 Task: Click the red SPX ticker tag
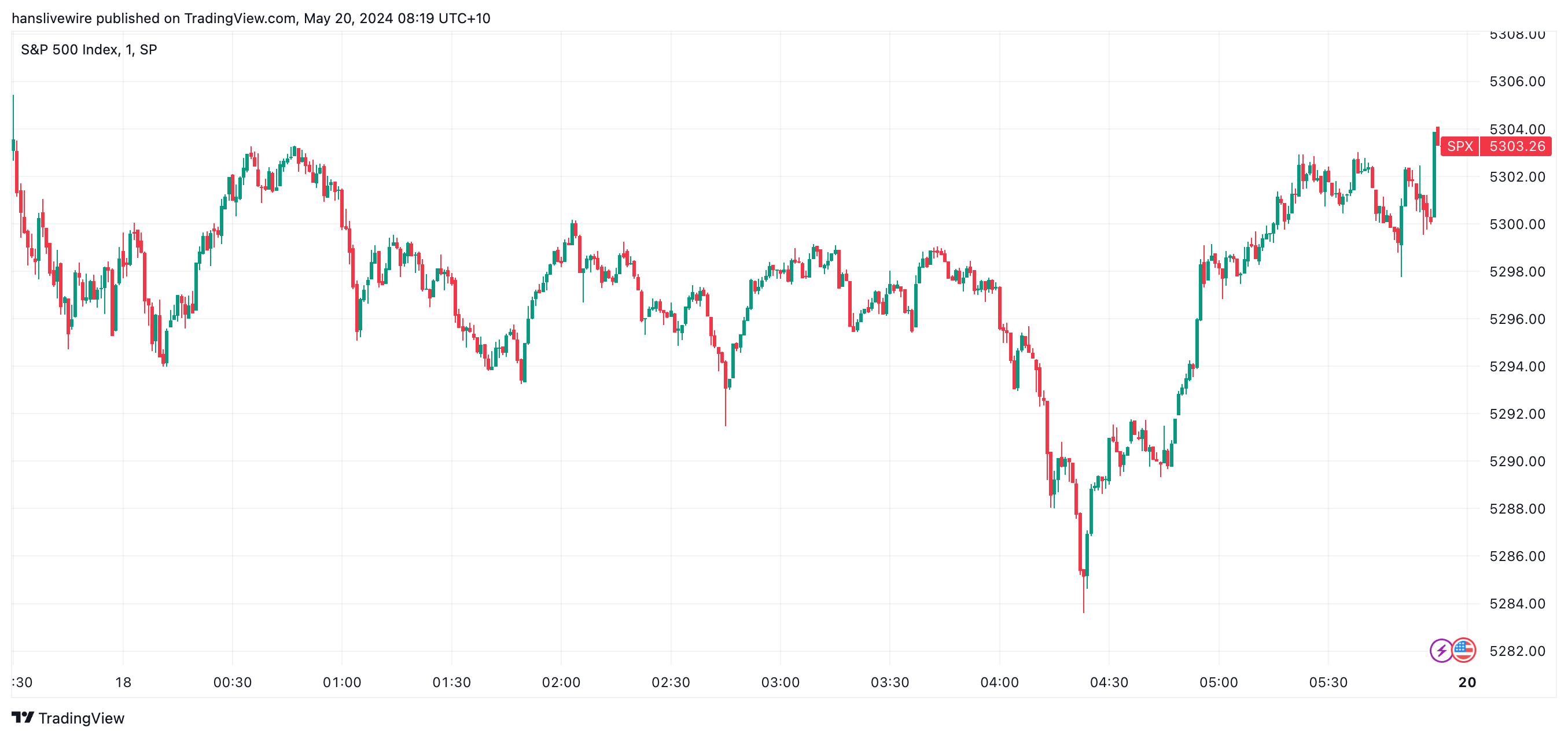1460,146
